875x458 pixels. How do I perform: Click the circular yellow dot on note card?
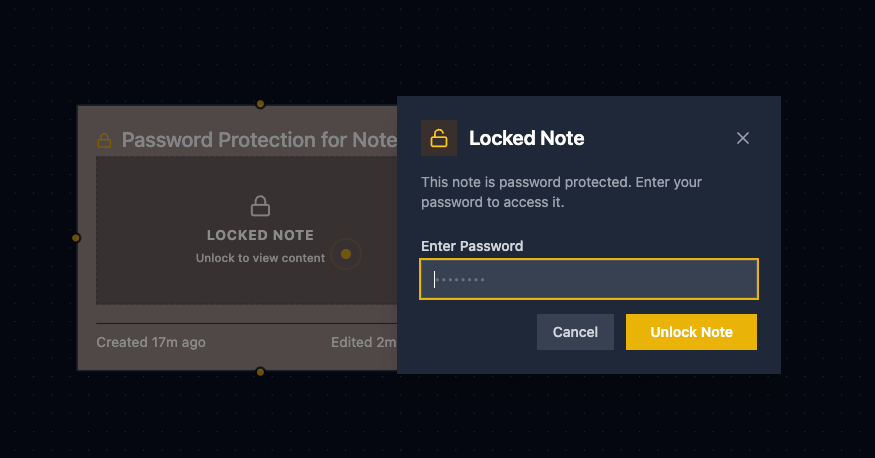click(x=346, y=254)
